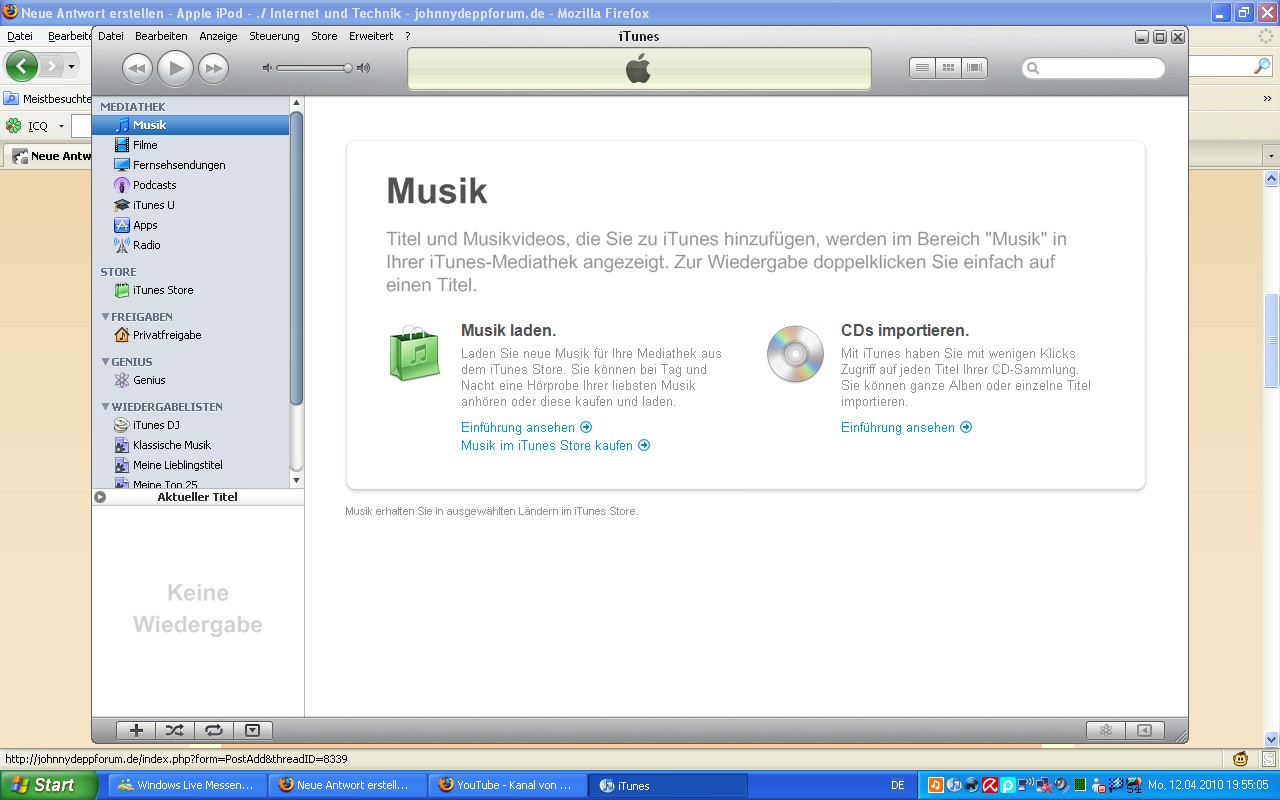Switch to grid album view
1280x800 pixels.
(x=948, y=68)
